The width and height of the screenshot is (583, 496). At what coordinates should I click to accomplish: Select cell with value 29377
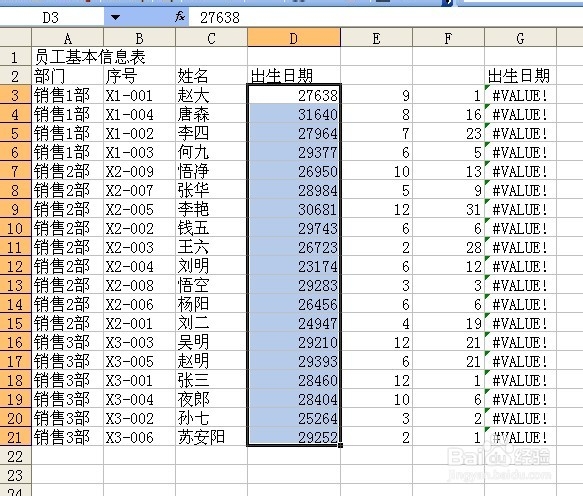(294, 152)
